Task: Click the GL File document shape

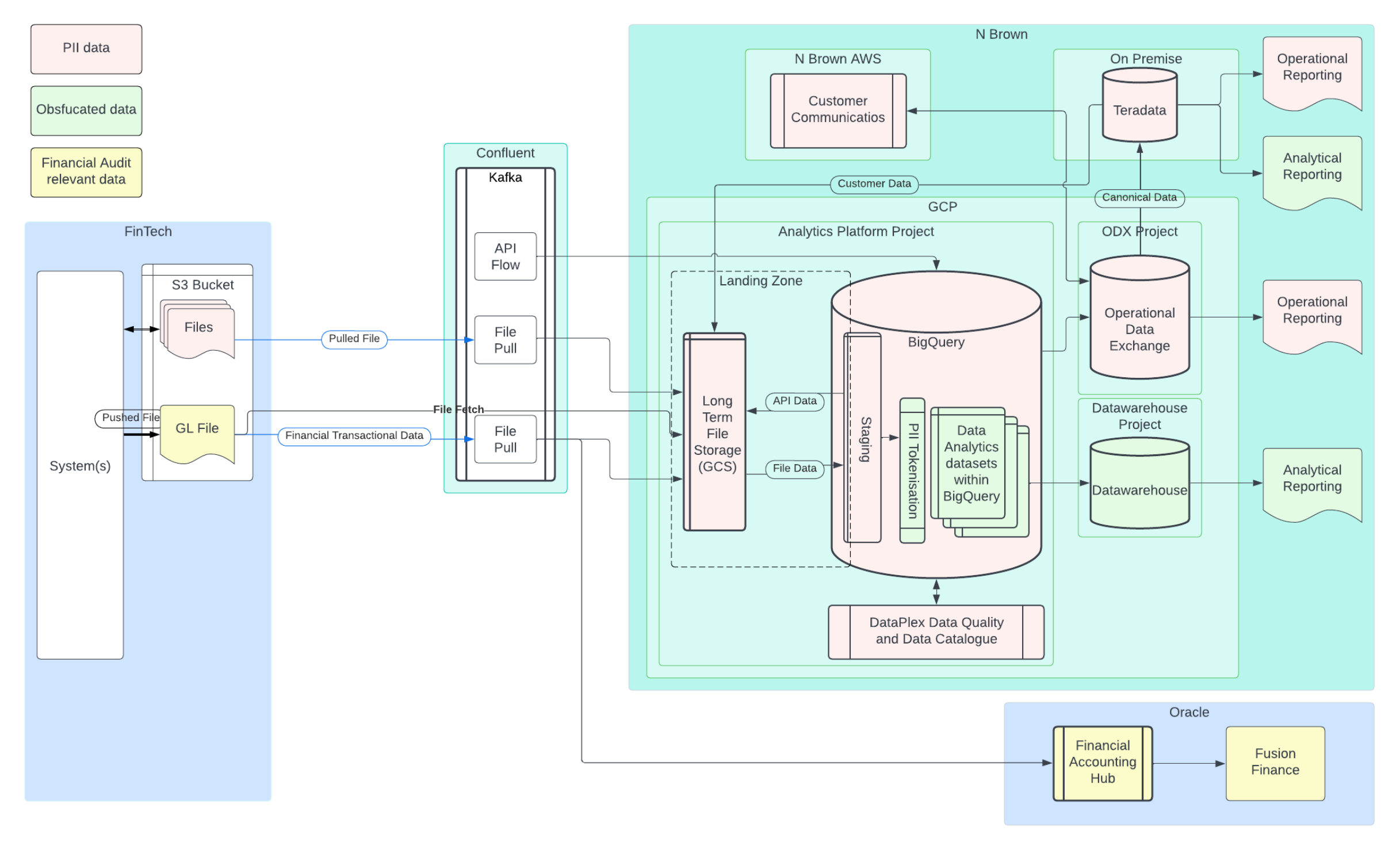Action: [197, 428]
